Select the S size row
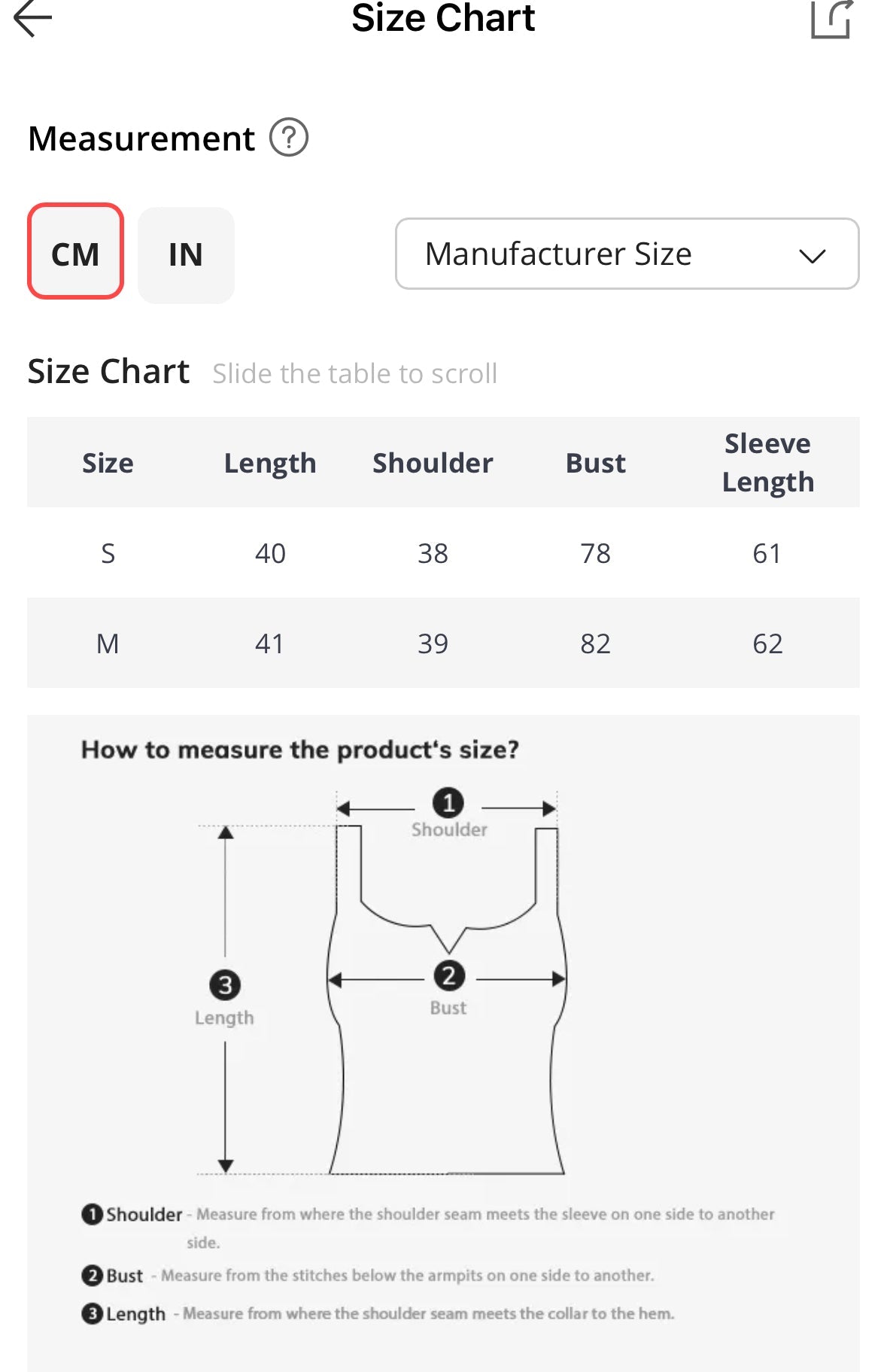Screen dimensions: 887x1372 (442, 553)
